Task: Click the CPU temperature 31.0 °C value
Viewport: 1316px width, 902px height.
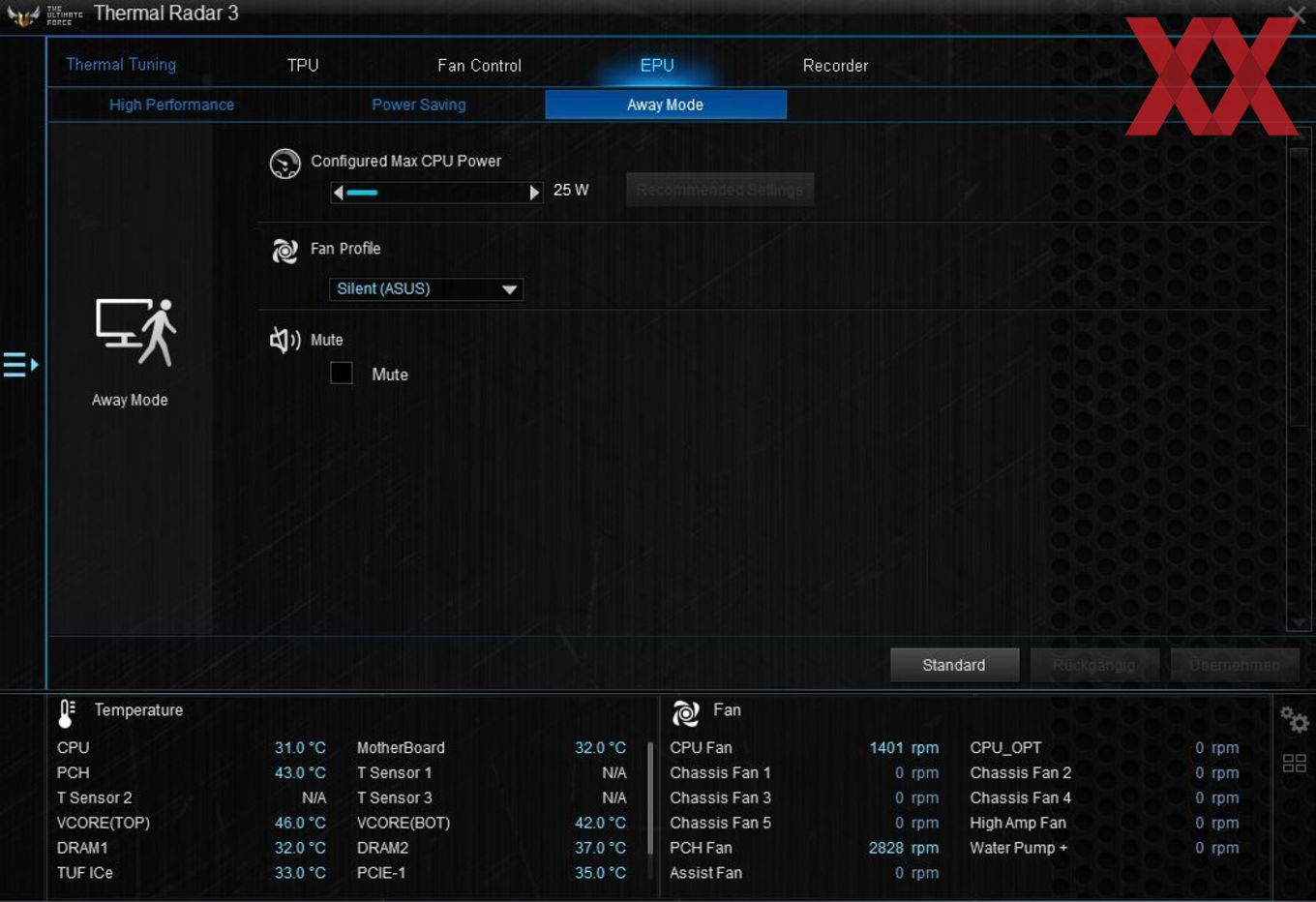Action: [x=300, y=747]
